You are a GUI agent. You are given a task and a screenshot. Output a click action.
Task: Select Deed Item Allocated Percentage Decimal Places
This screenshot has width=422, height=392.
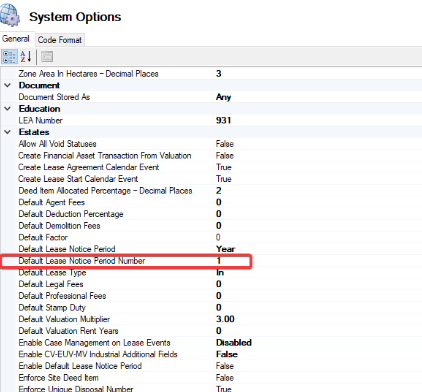[x=105, y=191]
